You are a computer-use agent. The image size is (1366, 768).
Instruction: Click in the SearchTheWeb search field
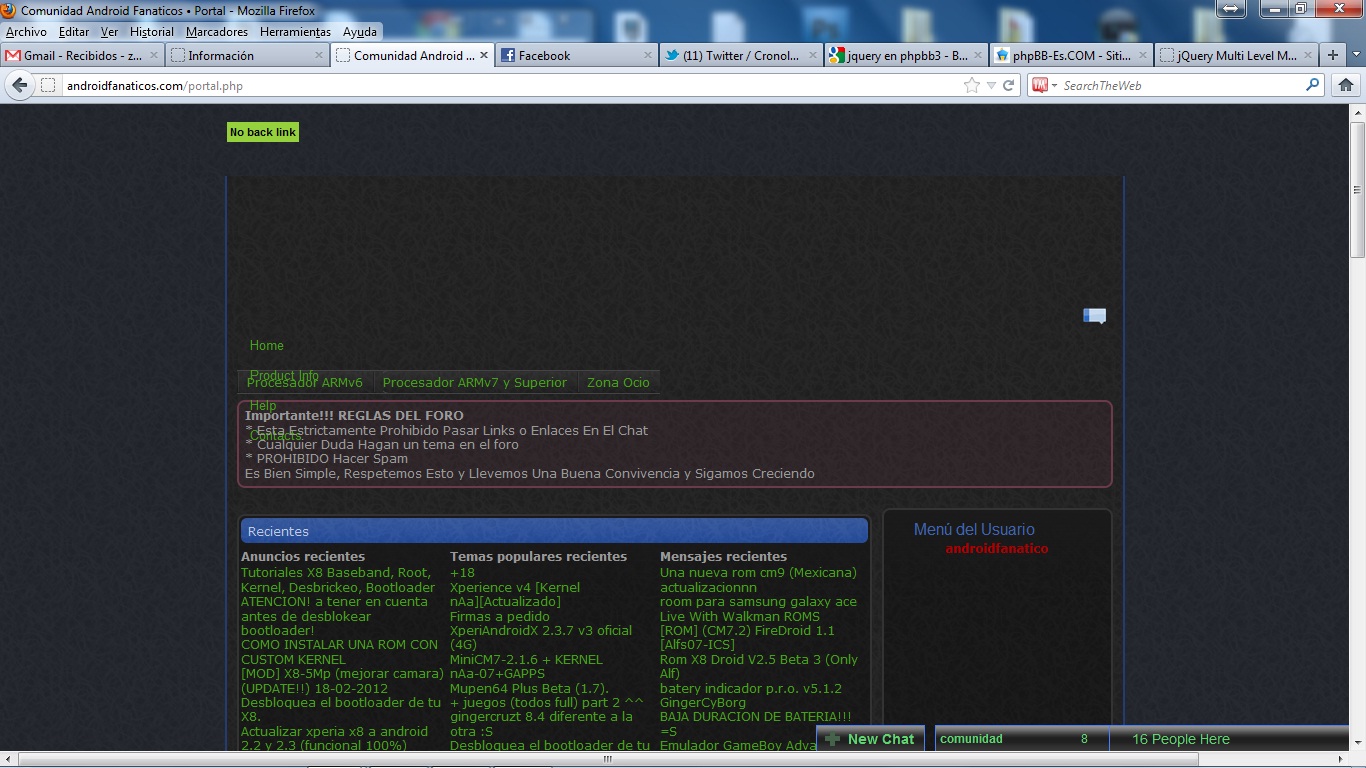1180,86
